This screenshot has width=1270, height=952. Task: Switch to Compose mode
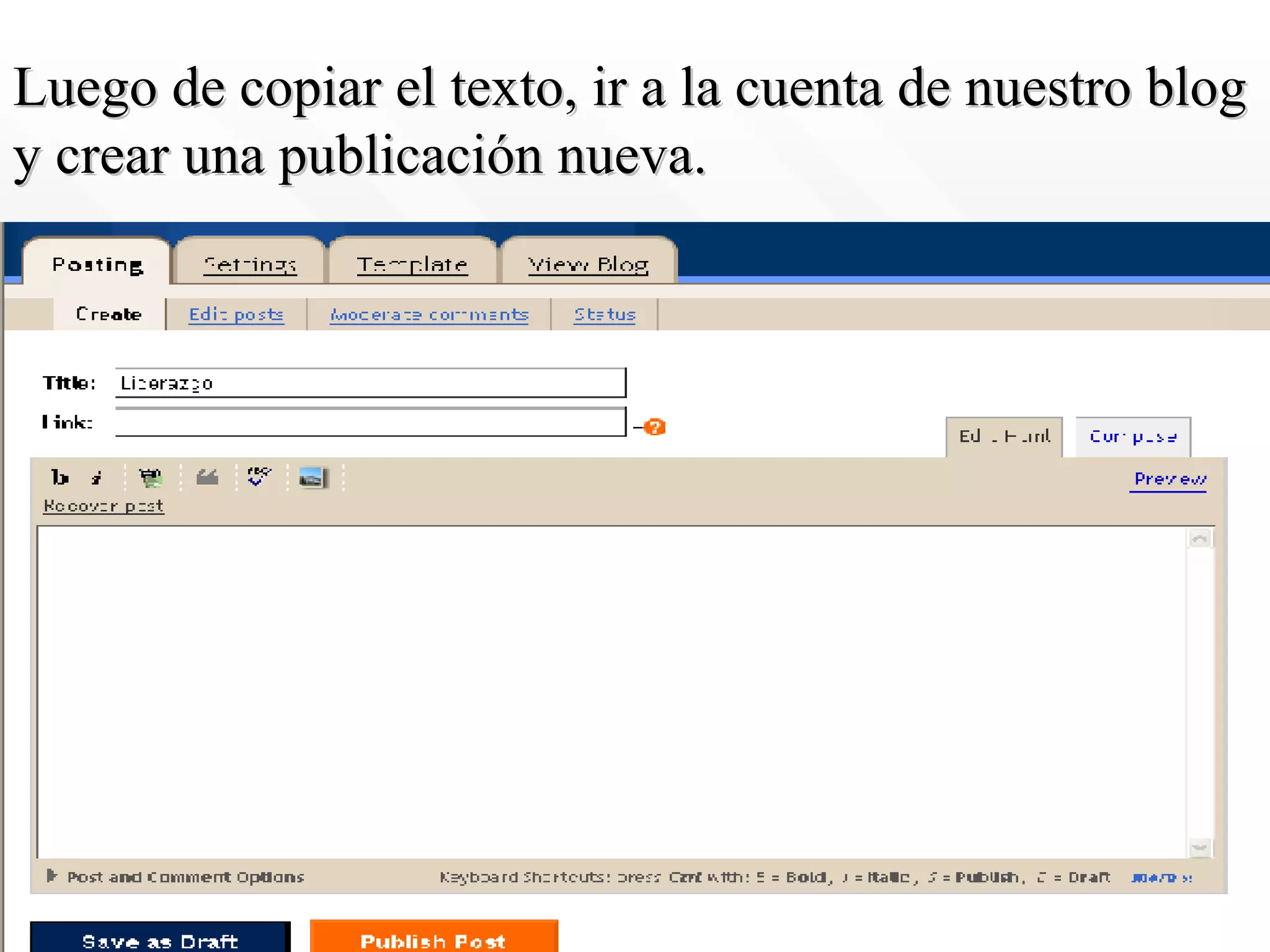coord(1133,437)
